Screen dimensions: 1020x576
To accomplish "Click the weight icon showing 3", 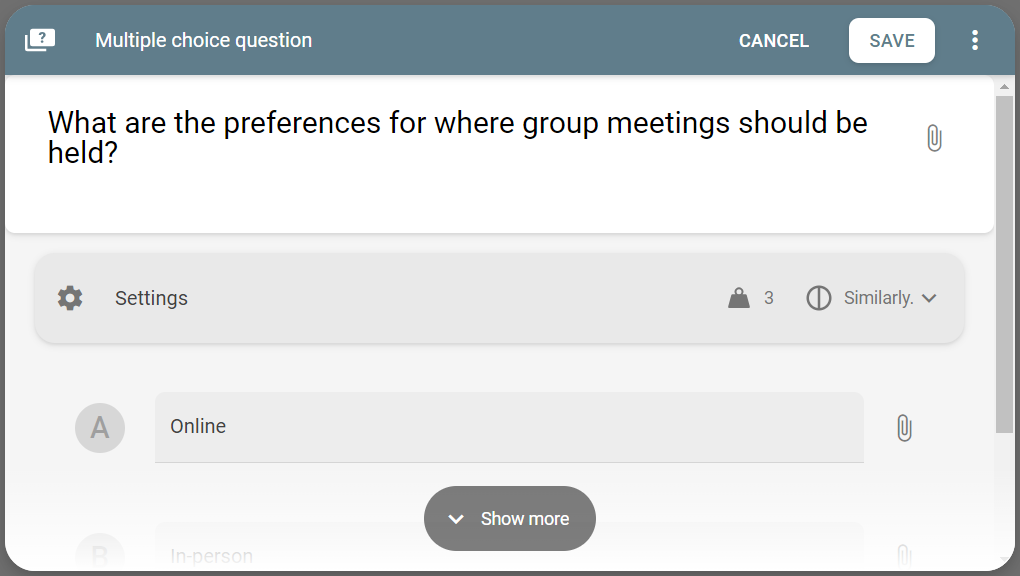I will tap(739, 298).
